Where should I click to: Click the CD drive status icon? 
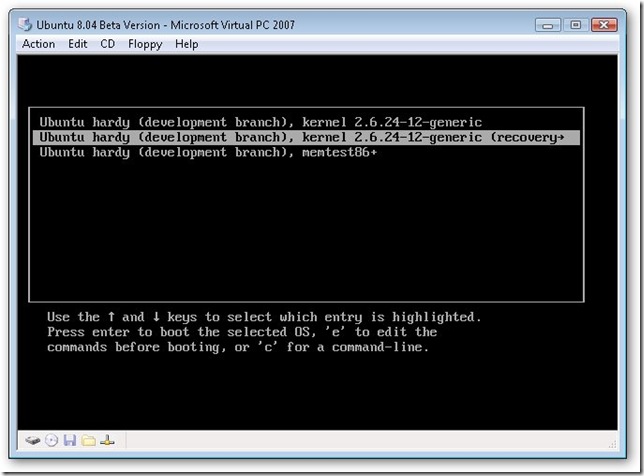52,440
